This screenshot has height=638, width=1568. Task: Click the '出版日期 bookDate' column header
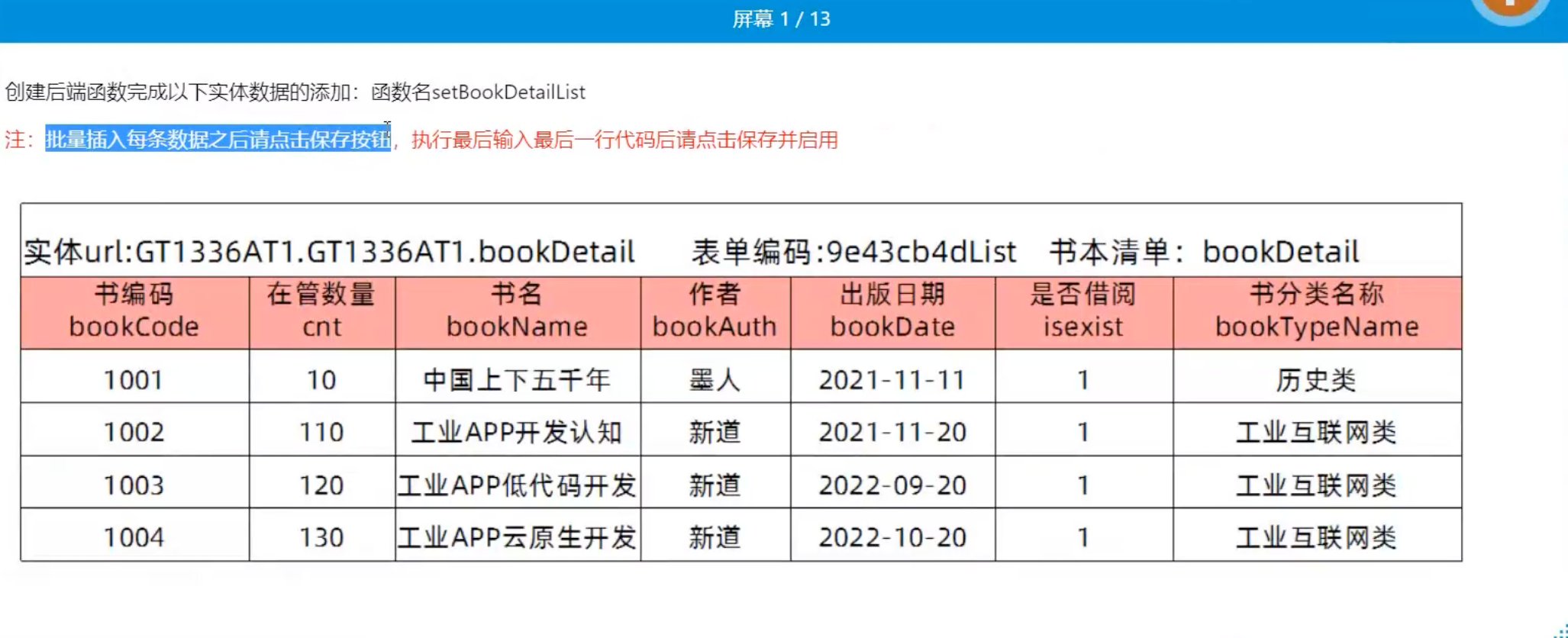point(892,311)
